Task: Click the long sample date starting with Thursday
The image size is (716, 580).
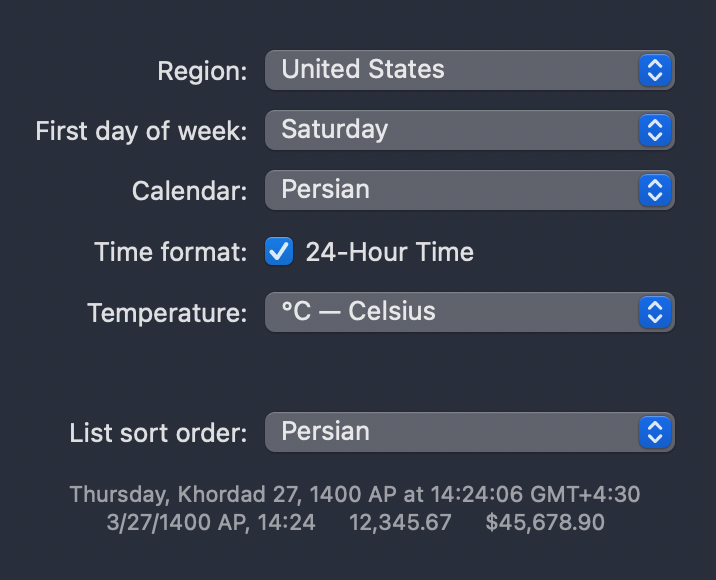Action: click(355, 494)
